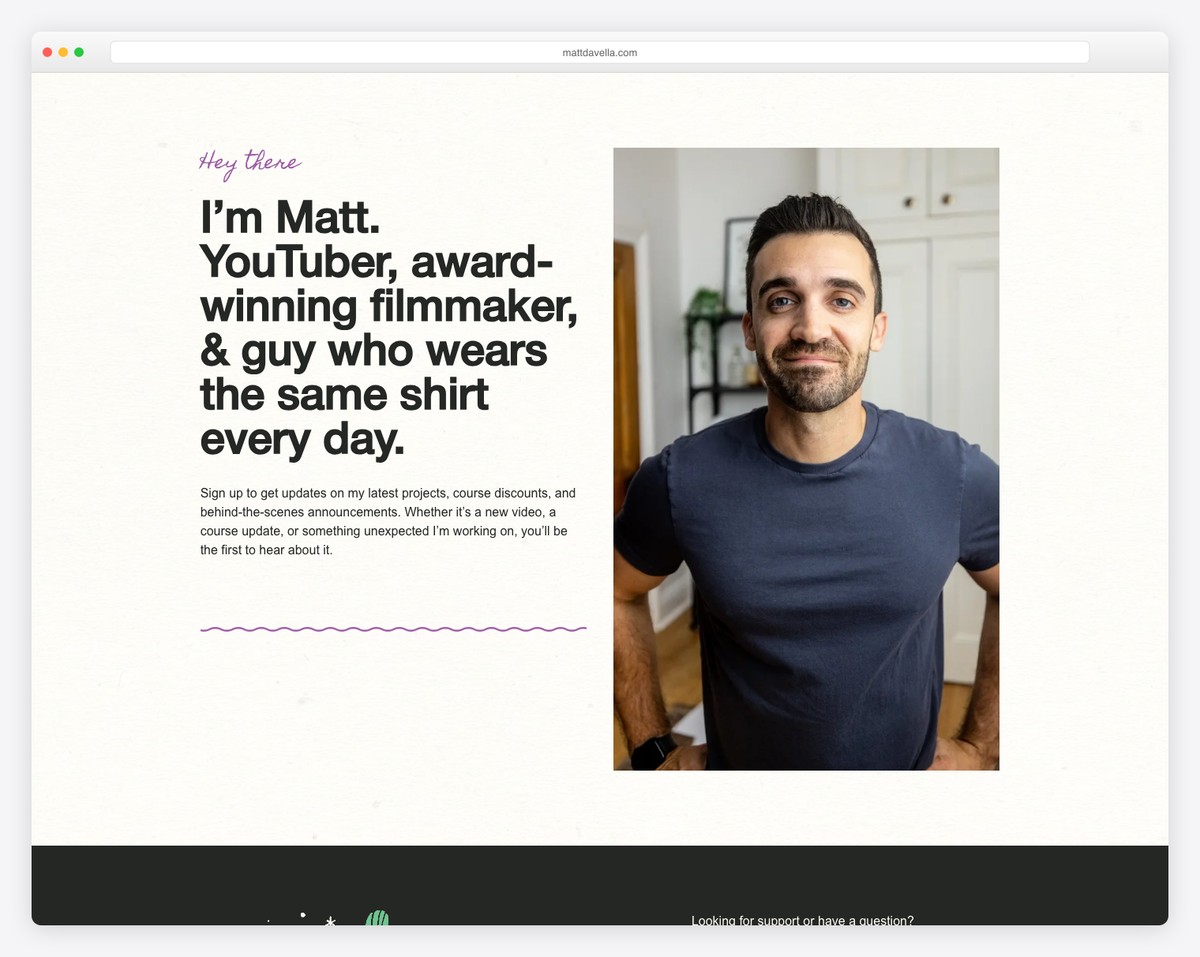Click the yellow minimize traffic light button
The width and height of the screenshot is (1200, 957).
click(x=63, y=51)
